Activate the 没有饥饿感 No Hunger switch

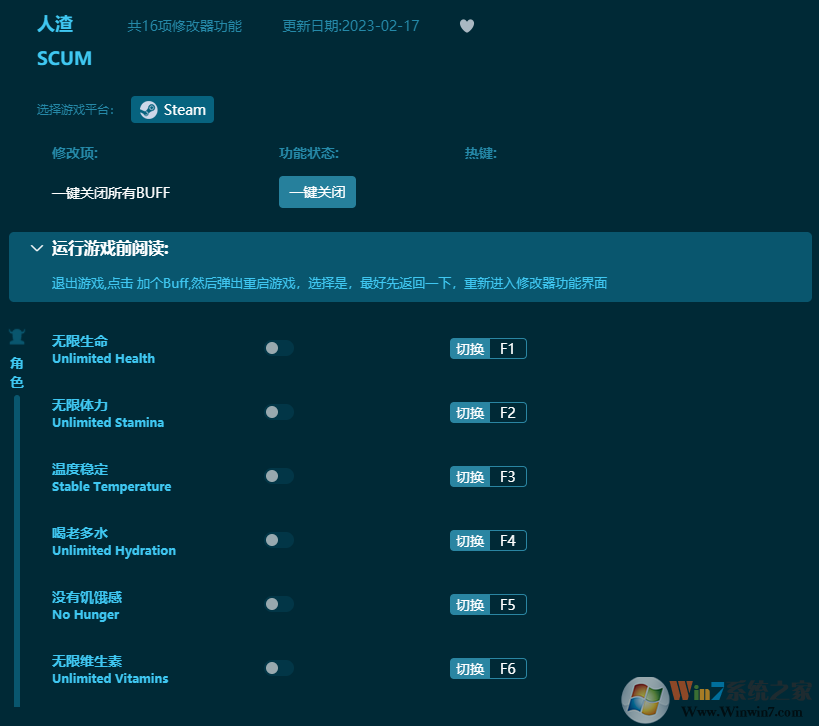(x=279, y=604)
